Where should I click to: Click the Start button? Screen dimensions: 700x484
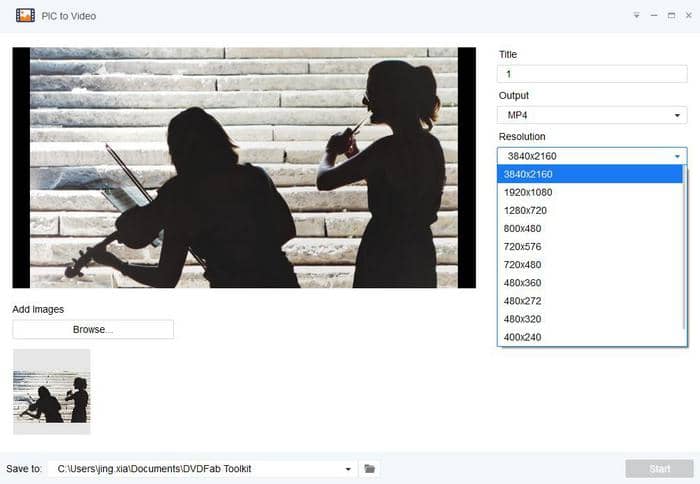(x=659, y=469)
